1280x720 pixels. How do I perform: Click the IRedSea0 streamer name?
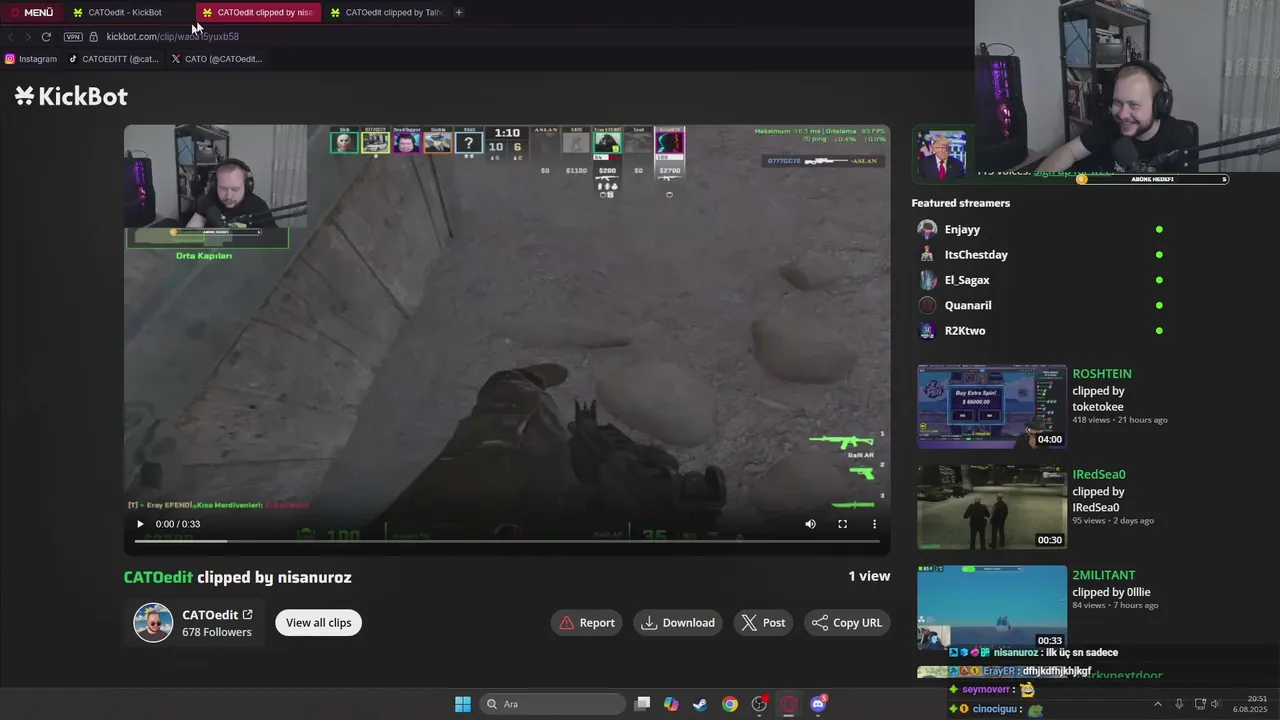click(x=1099, y=474)
